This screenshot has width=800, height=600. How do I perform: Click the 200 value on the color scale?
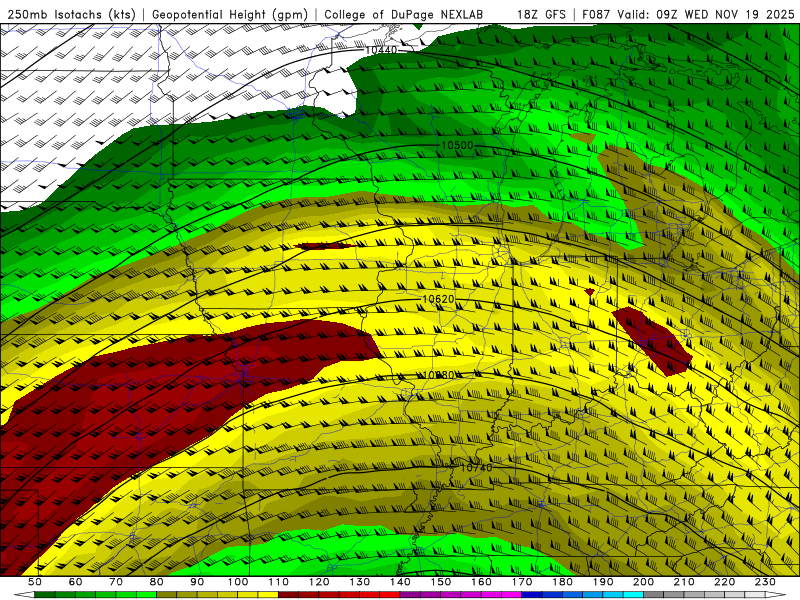coord(644,582)
